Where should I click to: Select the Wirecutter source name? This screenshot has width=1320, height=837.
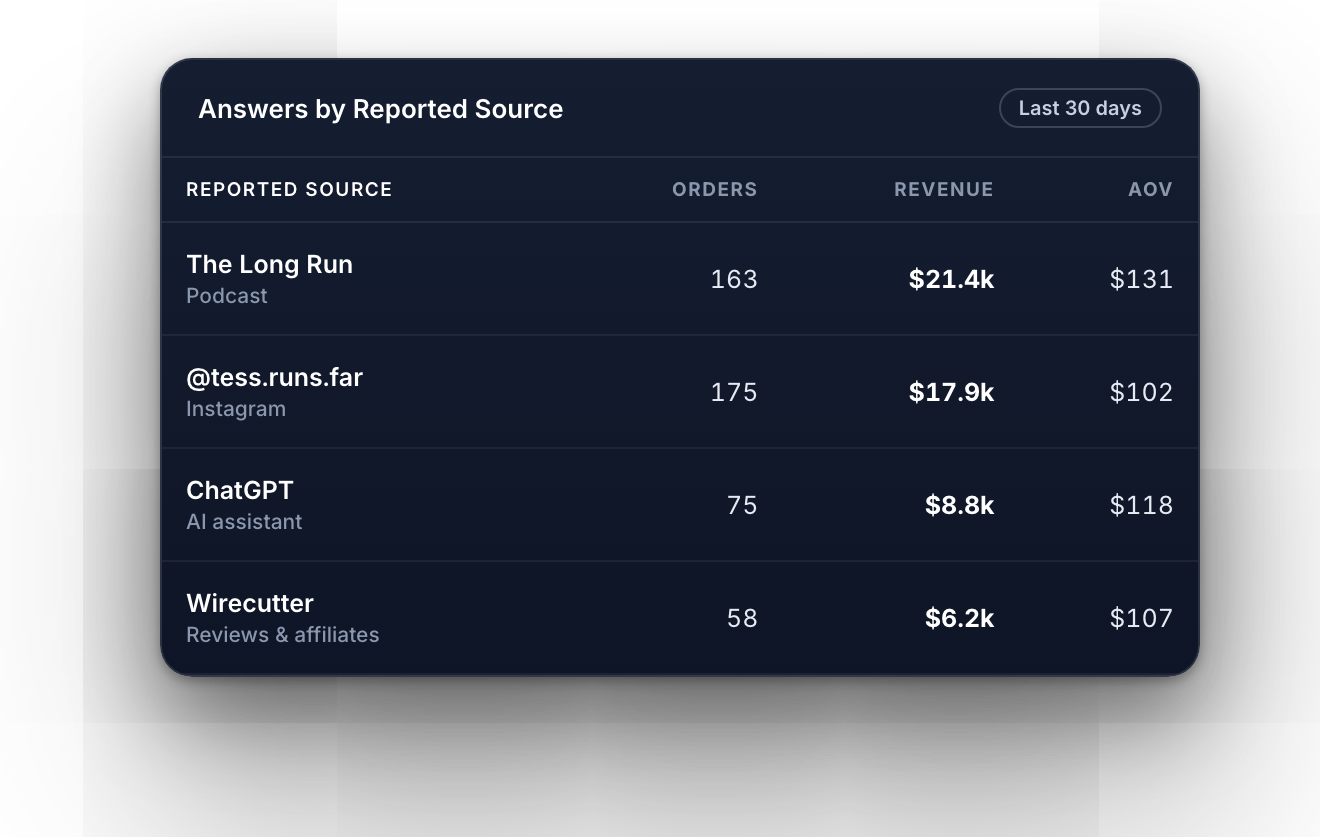click(250, 603)
